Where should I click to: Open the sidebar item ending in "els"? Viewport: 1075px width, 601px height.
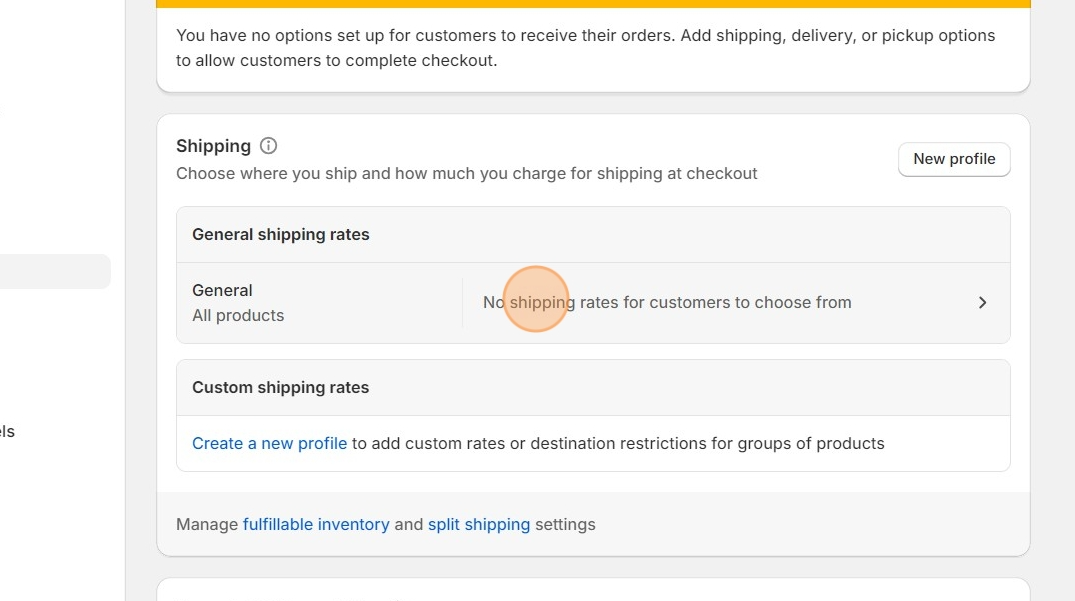pyautogui.click(x=8, y=432)
